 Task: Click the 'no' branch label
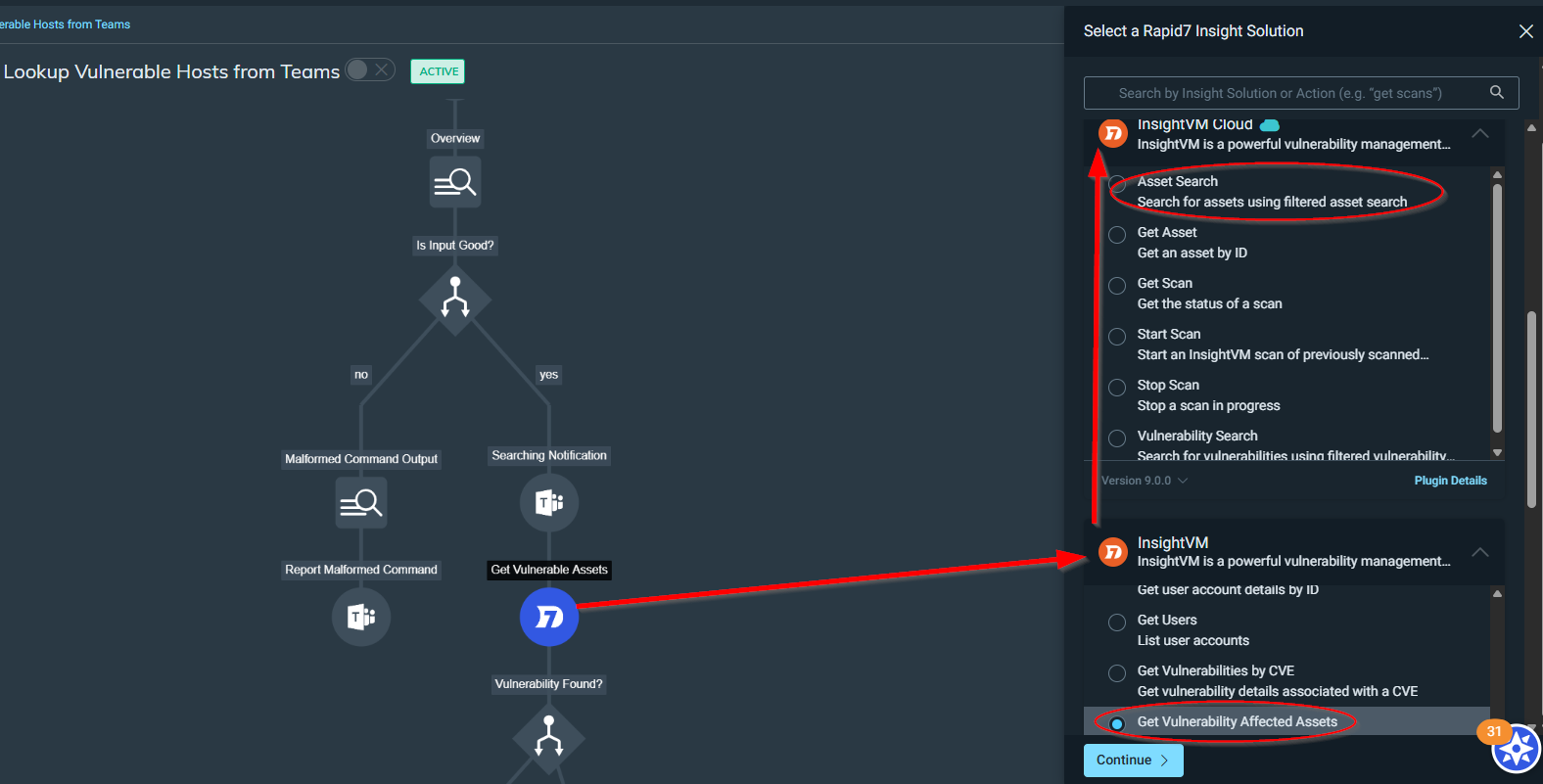(361, 375)
